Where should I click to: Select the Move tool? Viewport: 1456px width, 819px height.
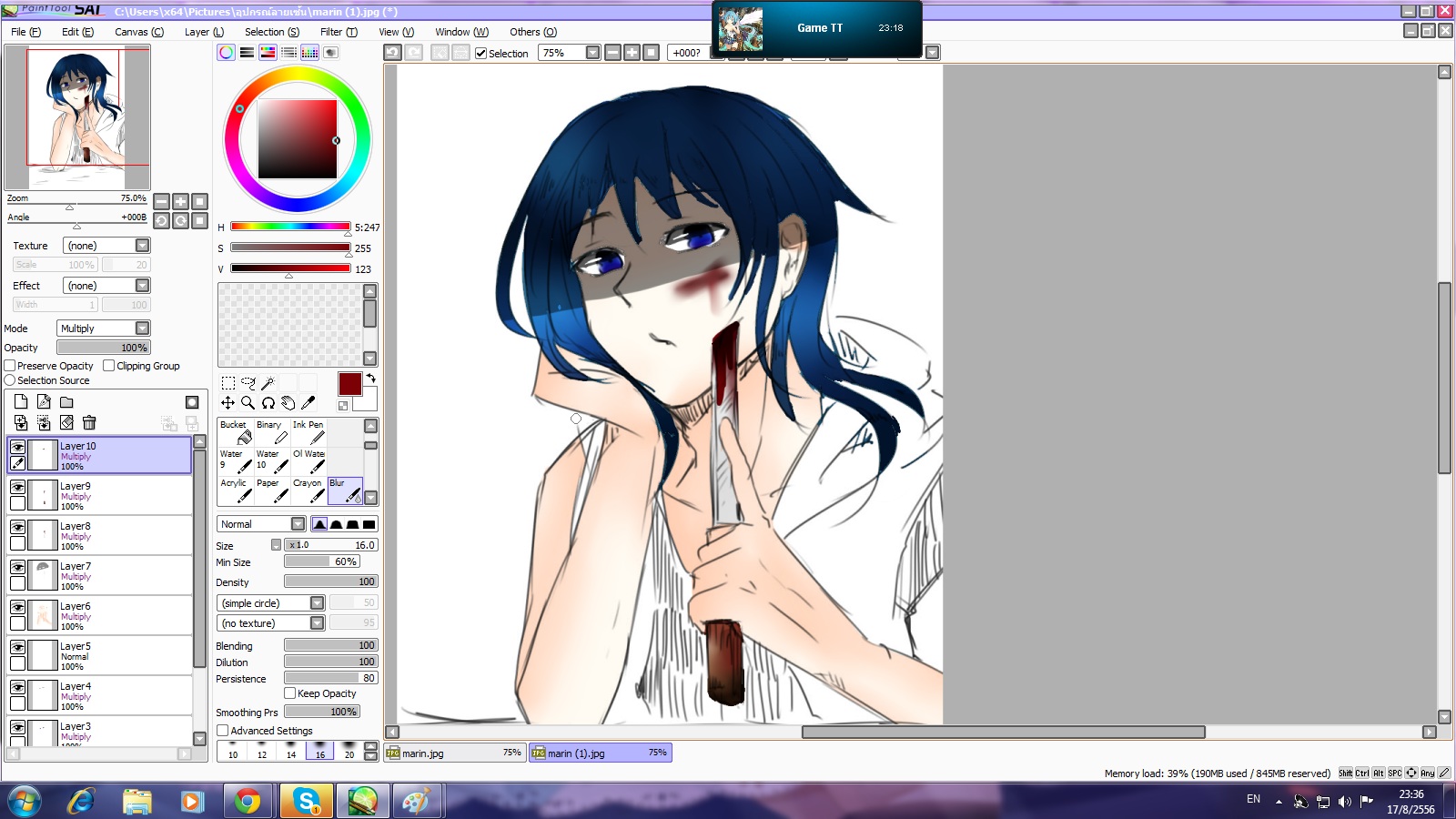[228, 403]
